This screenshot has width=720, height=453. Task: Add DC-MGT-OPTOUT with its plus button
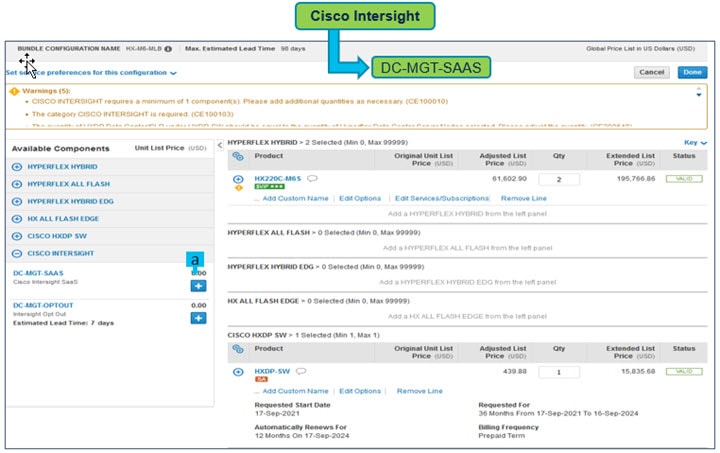pos(198,318)
